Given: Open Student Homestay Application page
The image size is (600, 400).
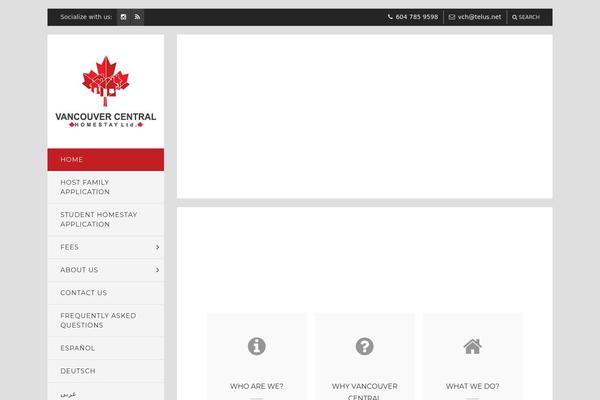Looking at the screenshot, I should [x=106, y=219].
